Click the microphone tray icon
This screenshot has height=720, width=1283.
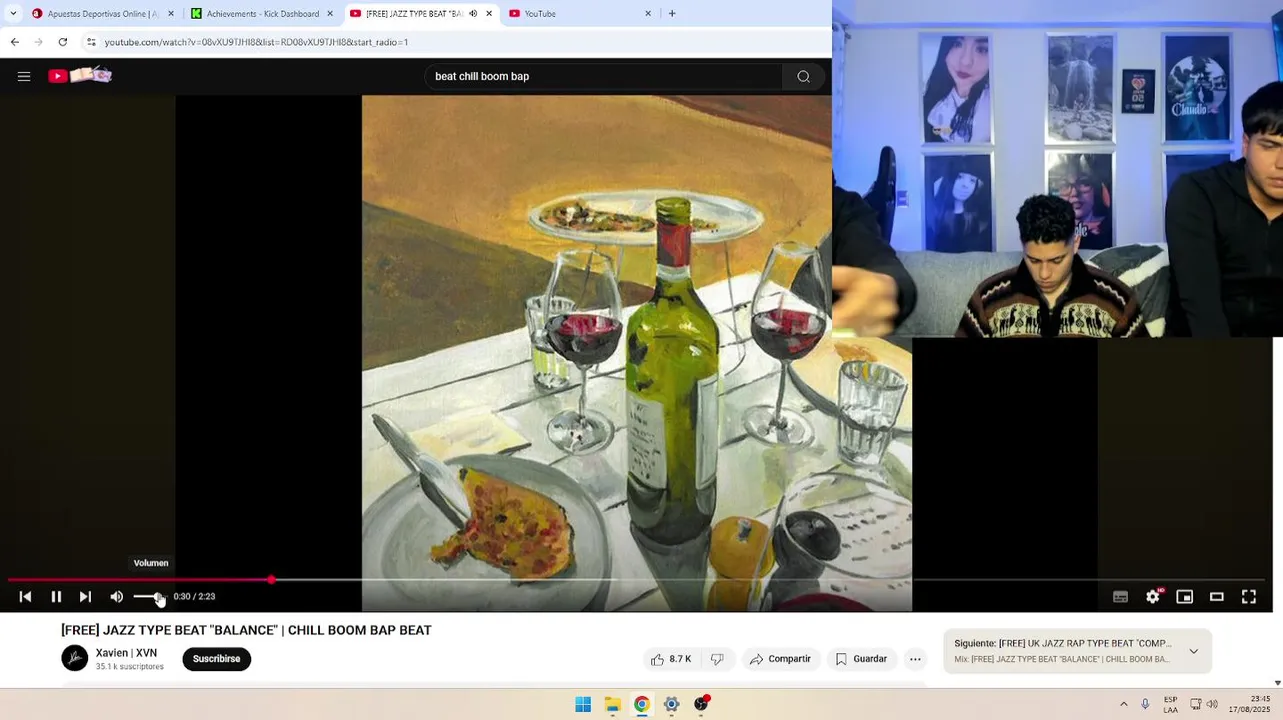pyautogui.click(x=1145, y=704)
